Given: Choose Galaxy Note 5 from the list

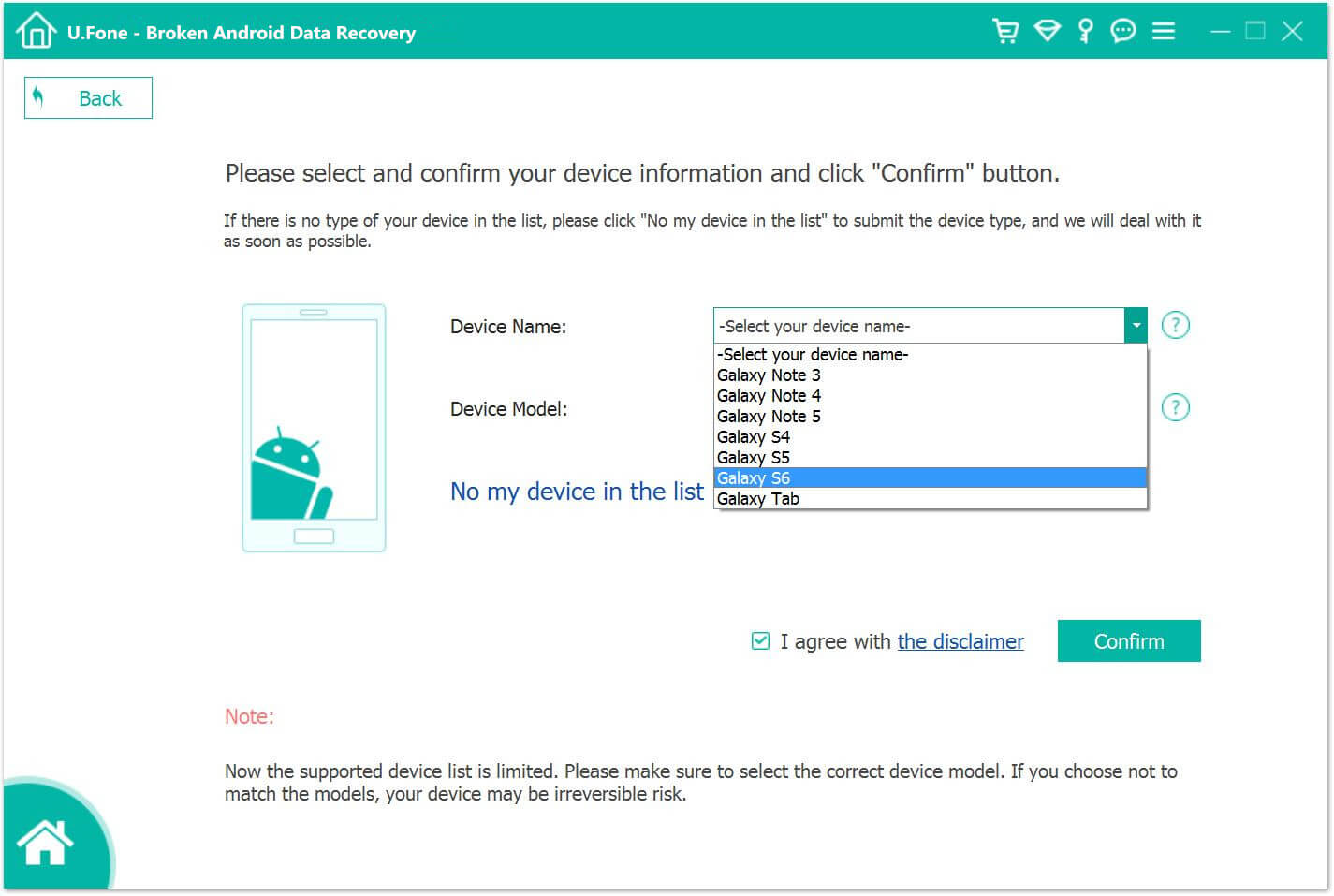Looking at the screenshot, I should pos(769,417).
